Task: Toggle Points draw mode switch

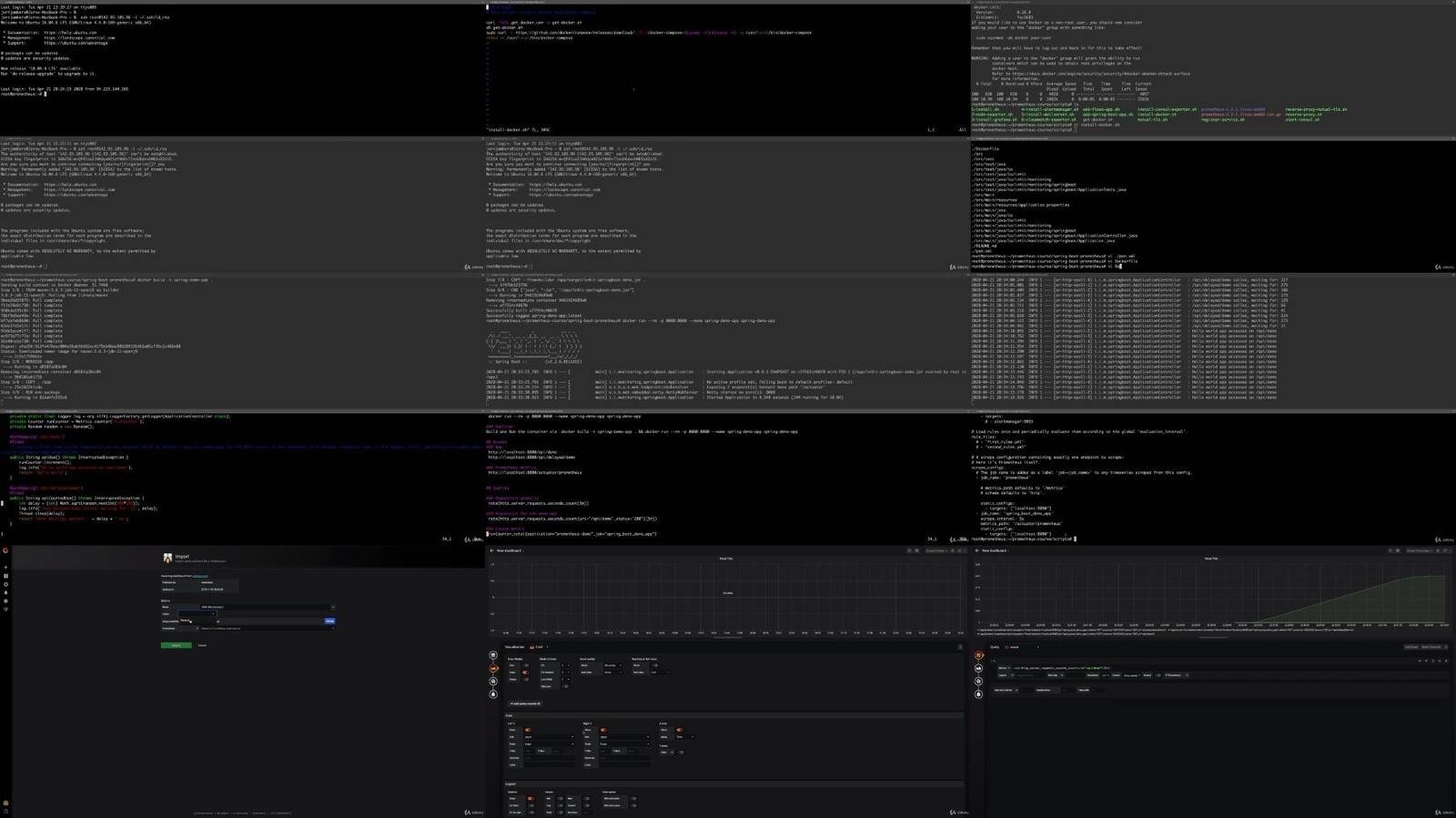Action: point(526,680)
